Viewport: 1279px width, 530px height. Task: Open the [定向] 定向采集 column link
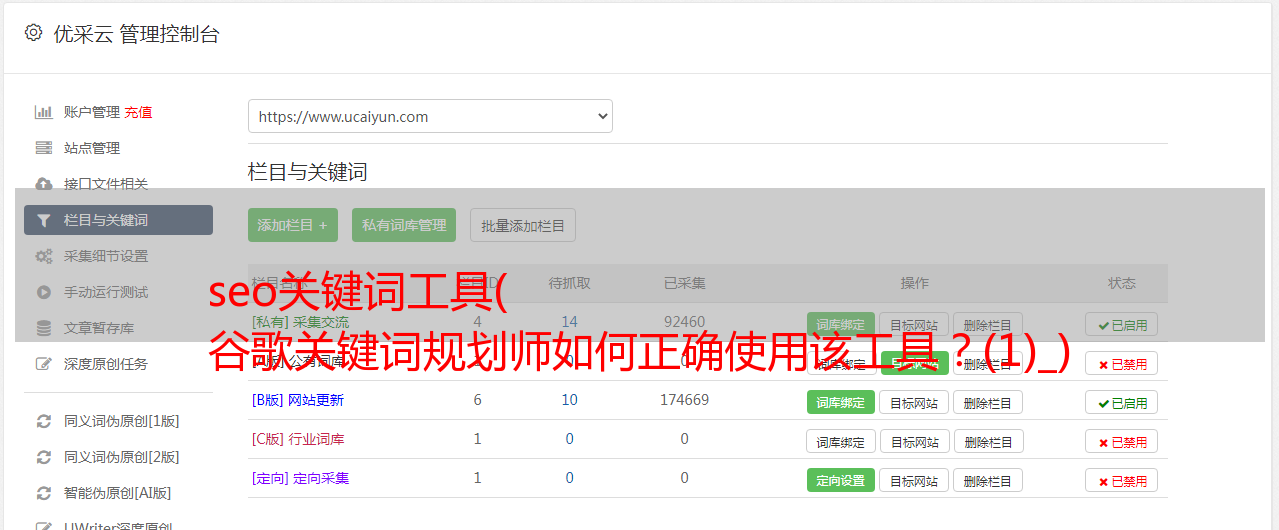tap(300, 478)
